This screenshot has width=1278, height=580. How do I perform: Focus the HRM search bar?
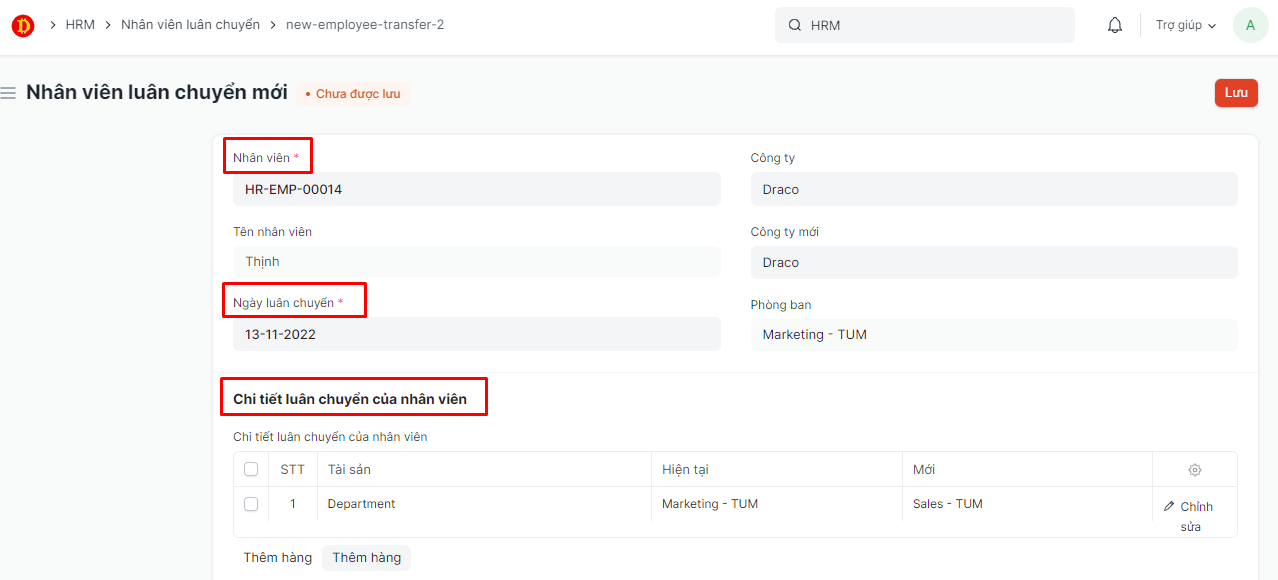[x=925, y=25]
